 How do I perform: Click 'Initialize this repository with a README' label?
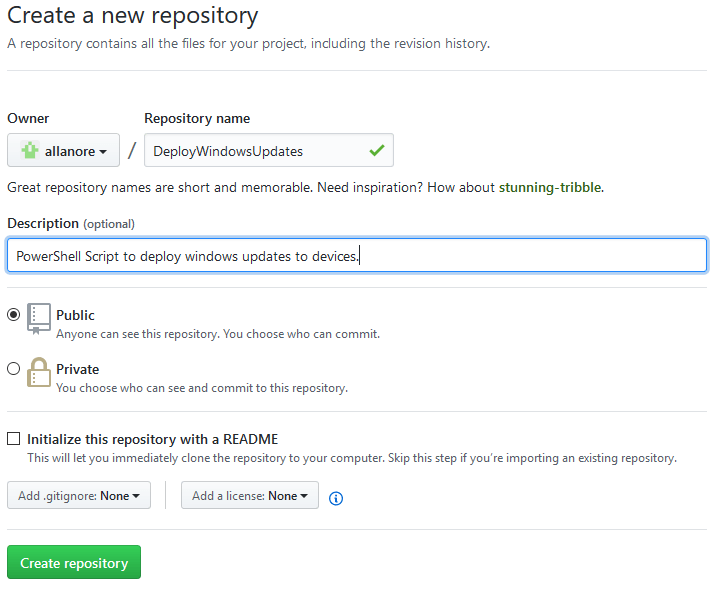pos(152,439)
